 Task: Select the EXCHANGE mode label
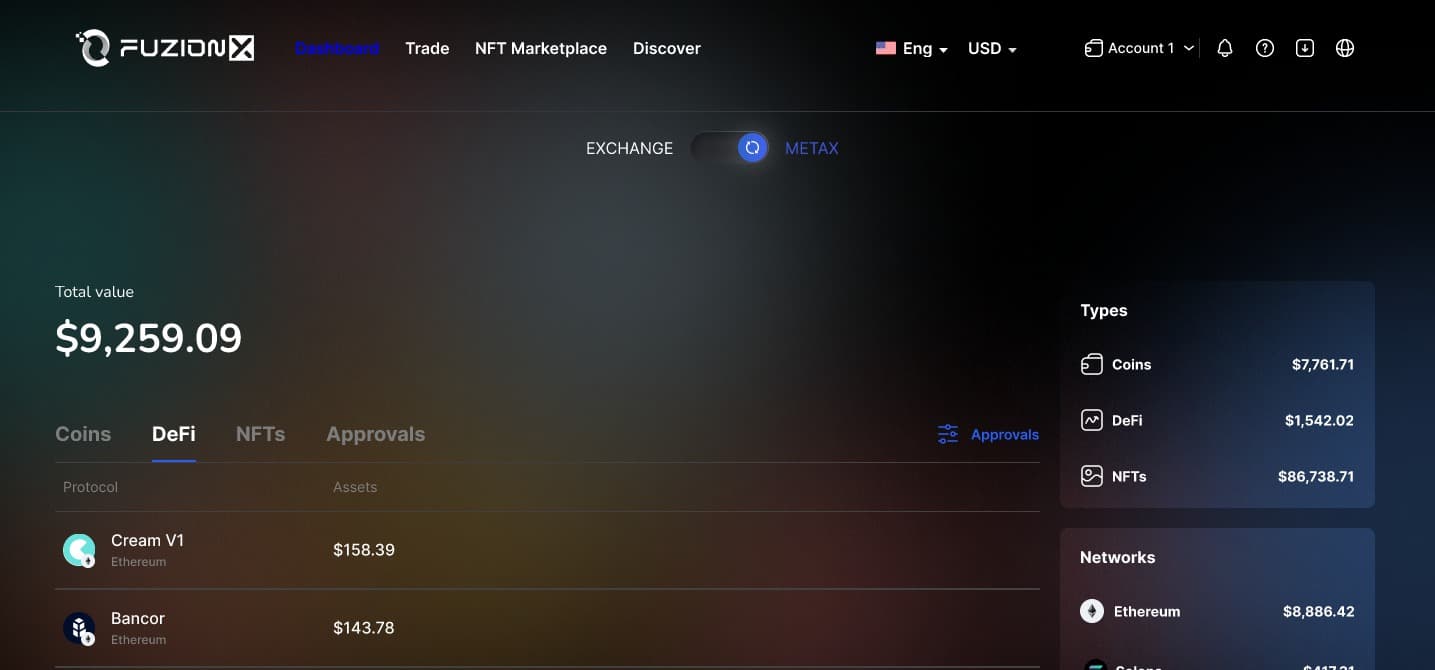tap(629, 148)
